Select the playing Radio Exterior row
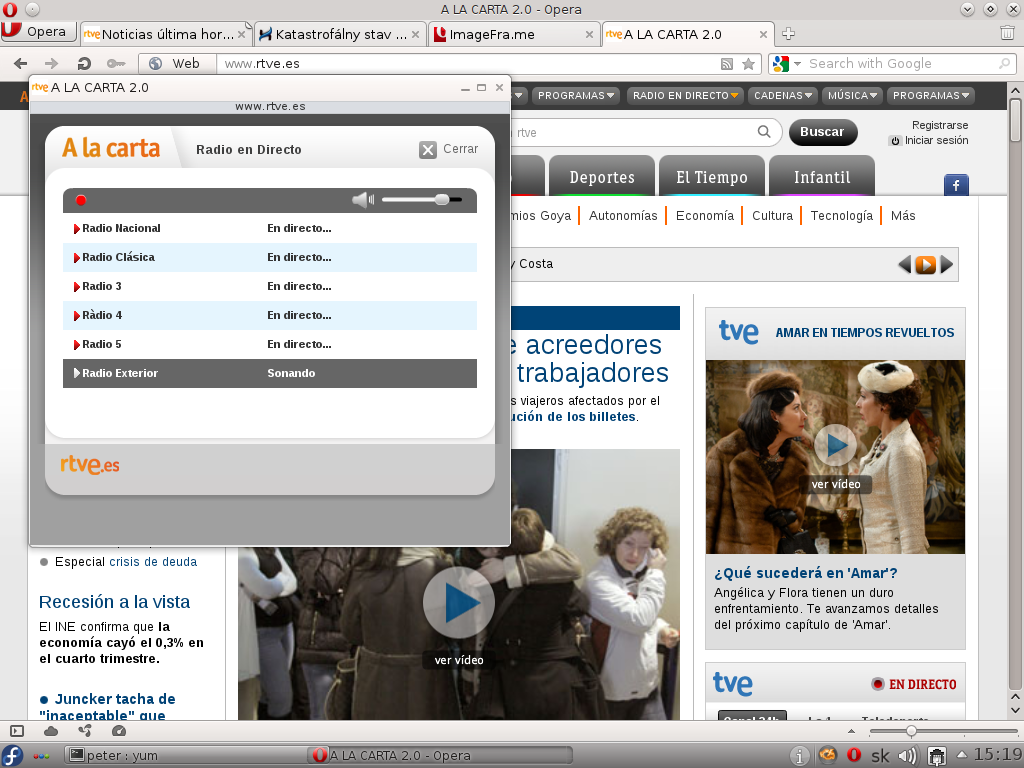 tap(270, 374)
